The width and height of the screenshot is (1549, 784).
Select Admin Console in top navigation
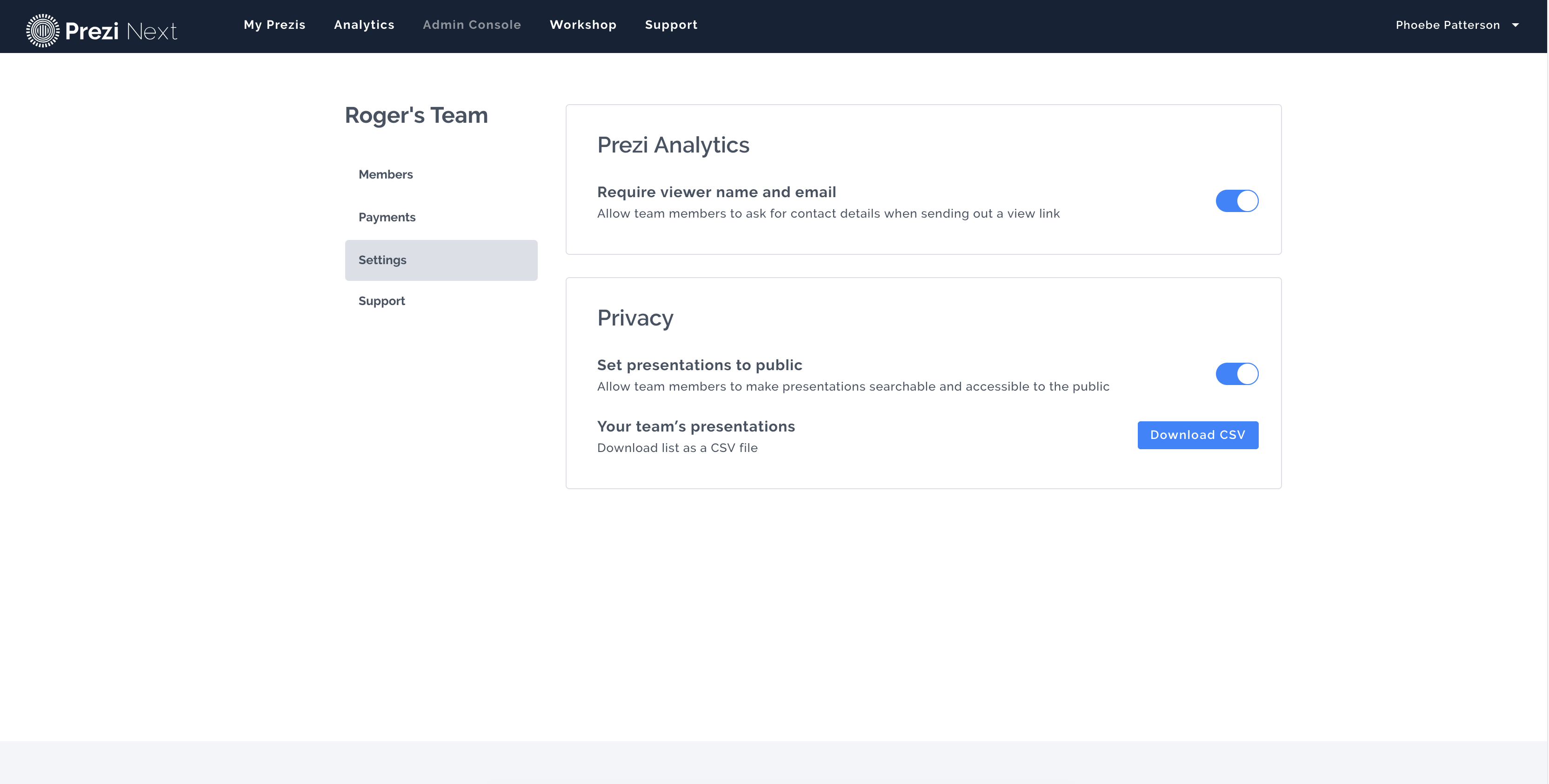point(471,25)
